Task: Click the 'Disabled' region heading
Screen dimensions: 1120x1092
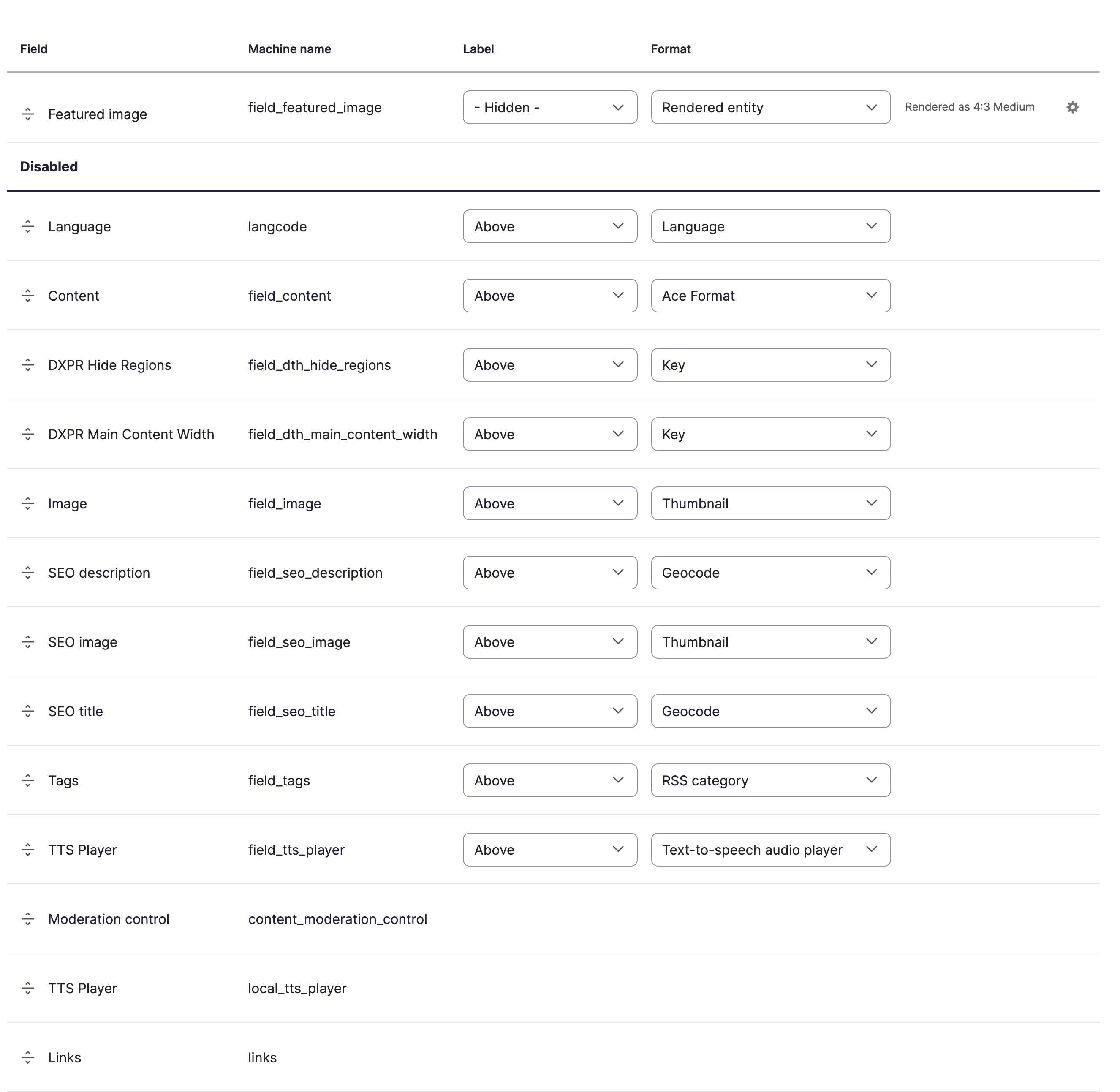Action: (x=49, y=167)
